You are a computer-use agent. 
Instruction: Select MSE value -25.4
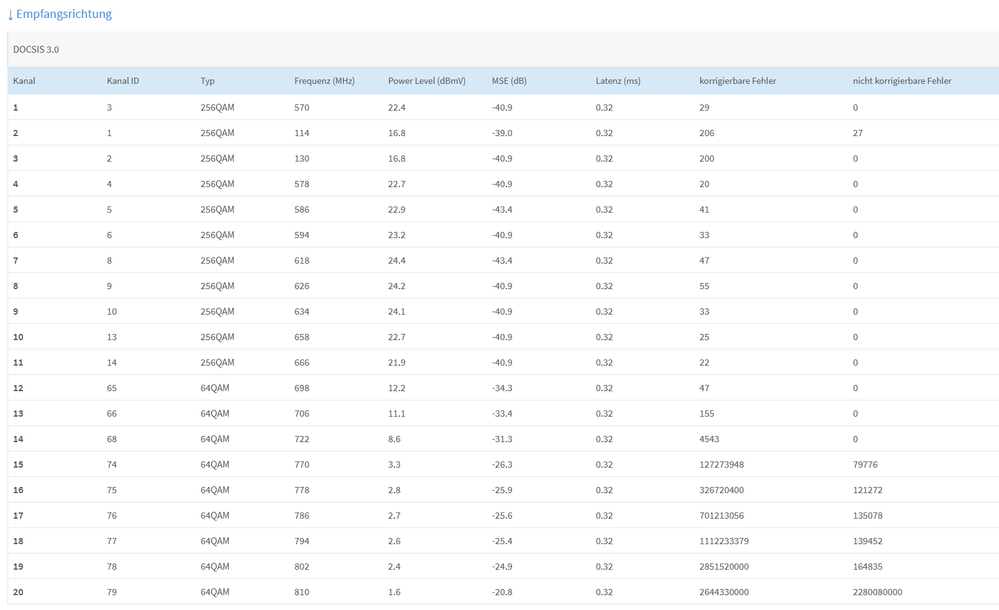tap(502, 541)
